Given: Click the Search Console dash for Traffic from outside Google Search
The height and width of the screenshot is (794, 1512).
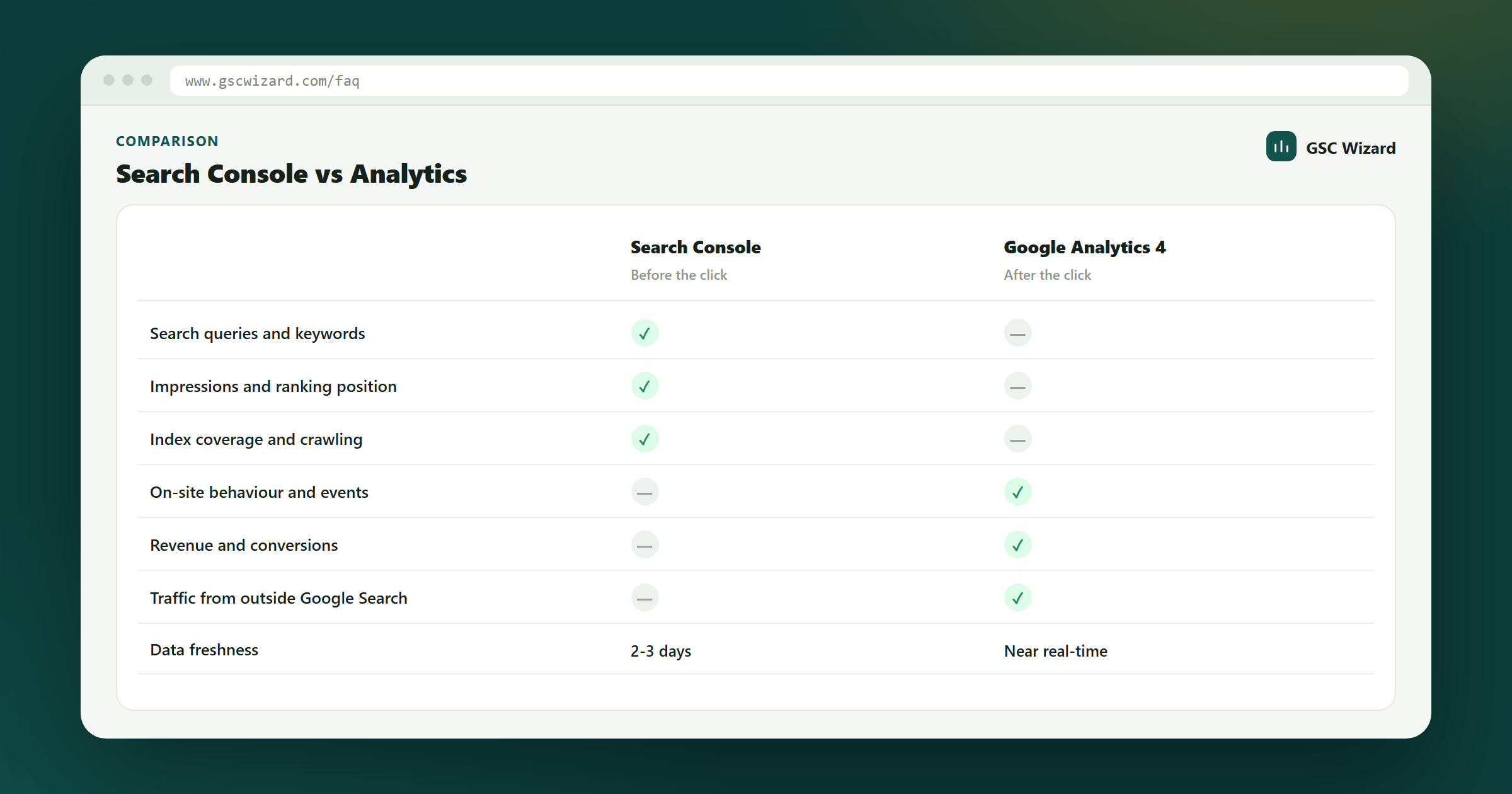Looking at the screenshot, I should [644, 597].
